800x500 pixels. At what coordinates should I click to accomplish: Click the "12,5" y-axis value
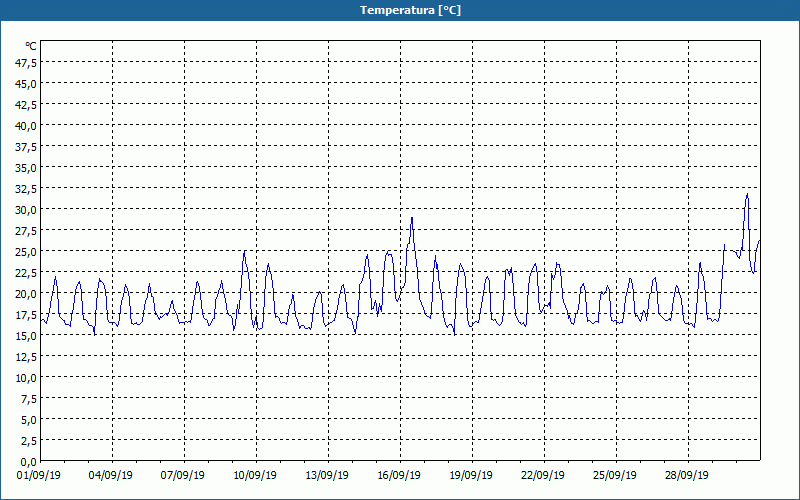coord(26,357)
